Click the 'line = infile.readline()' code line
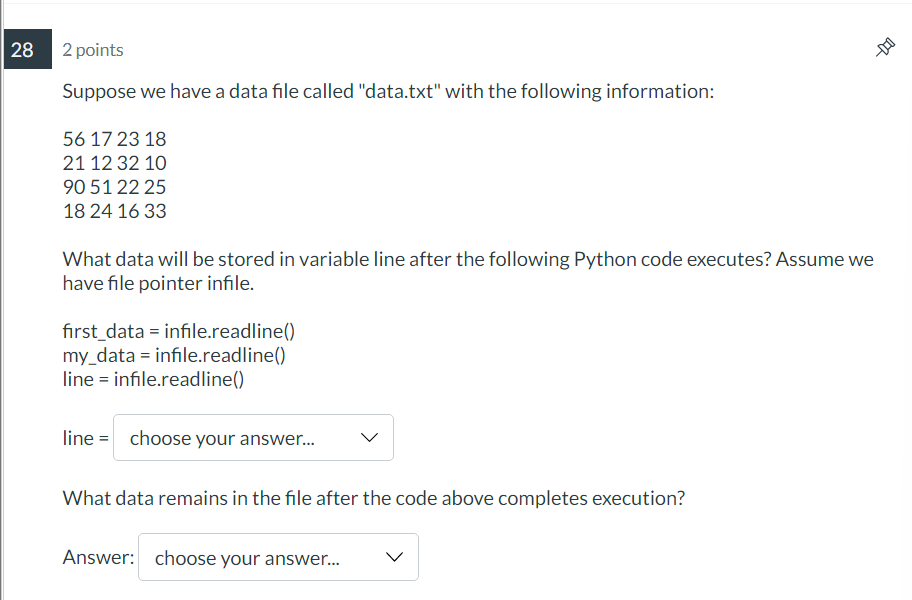912x600 pixels. click(154, 379)
